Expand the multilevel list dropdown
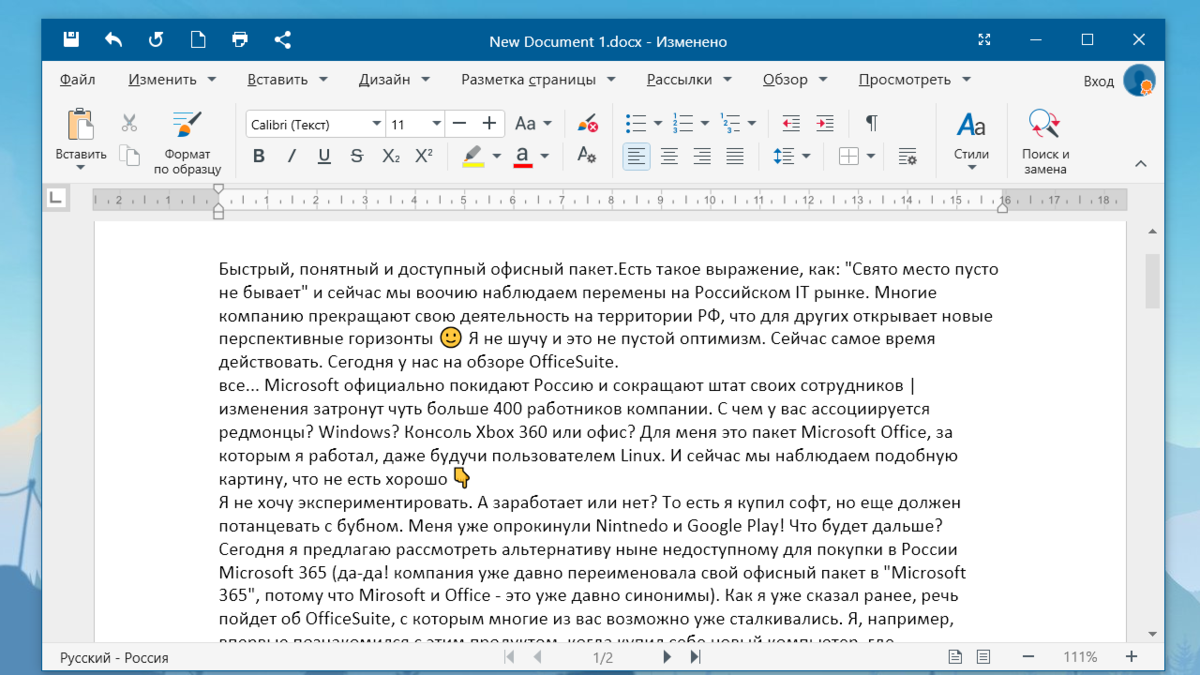 click(752, 124)
